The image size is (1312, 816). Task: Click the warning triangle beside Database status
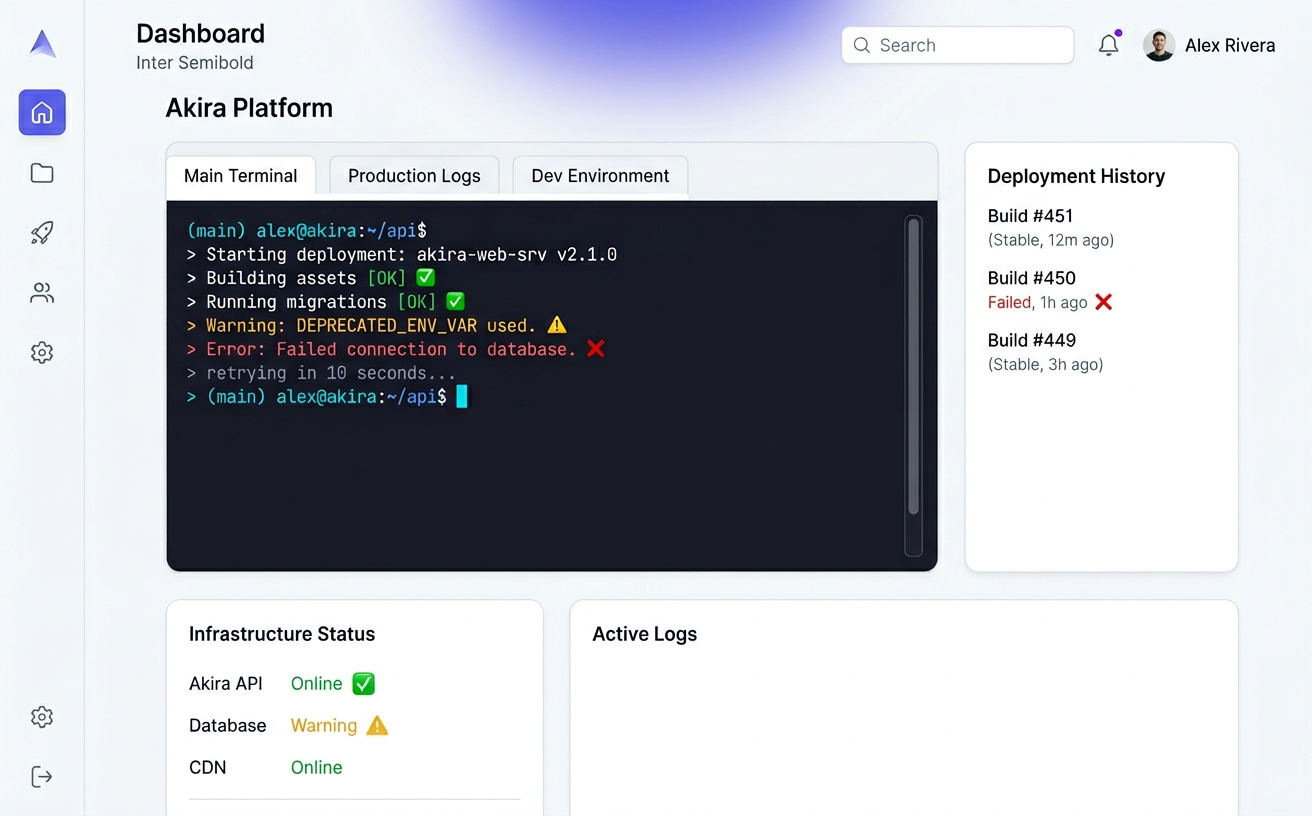377,725
